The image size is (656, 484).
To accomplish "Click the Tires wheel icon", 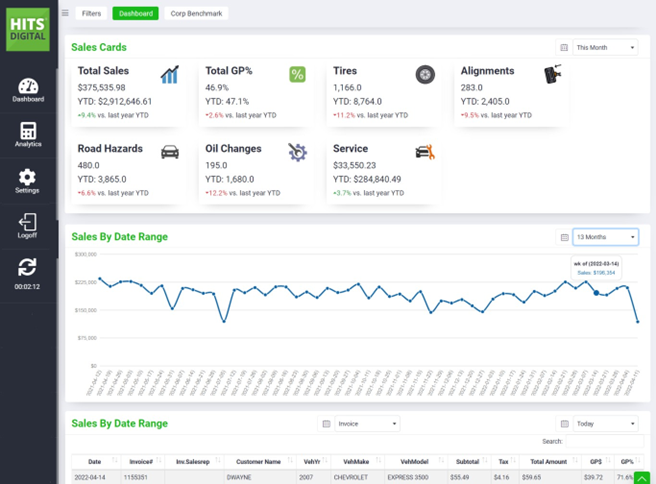I will pyautogui.click(x=425, y=75).
